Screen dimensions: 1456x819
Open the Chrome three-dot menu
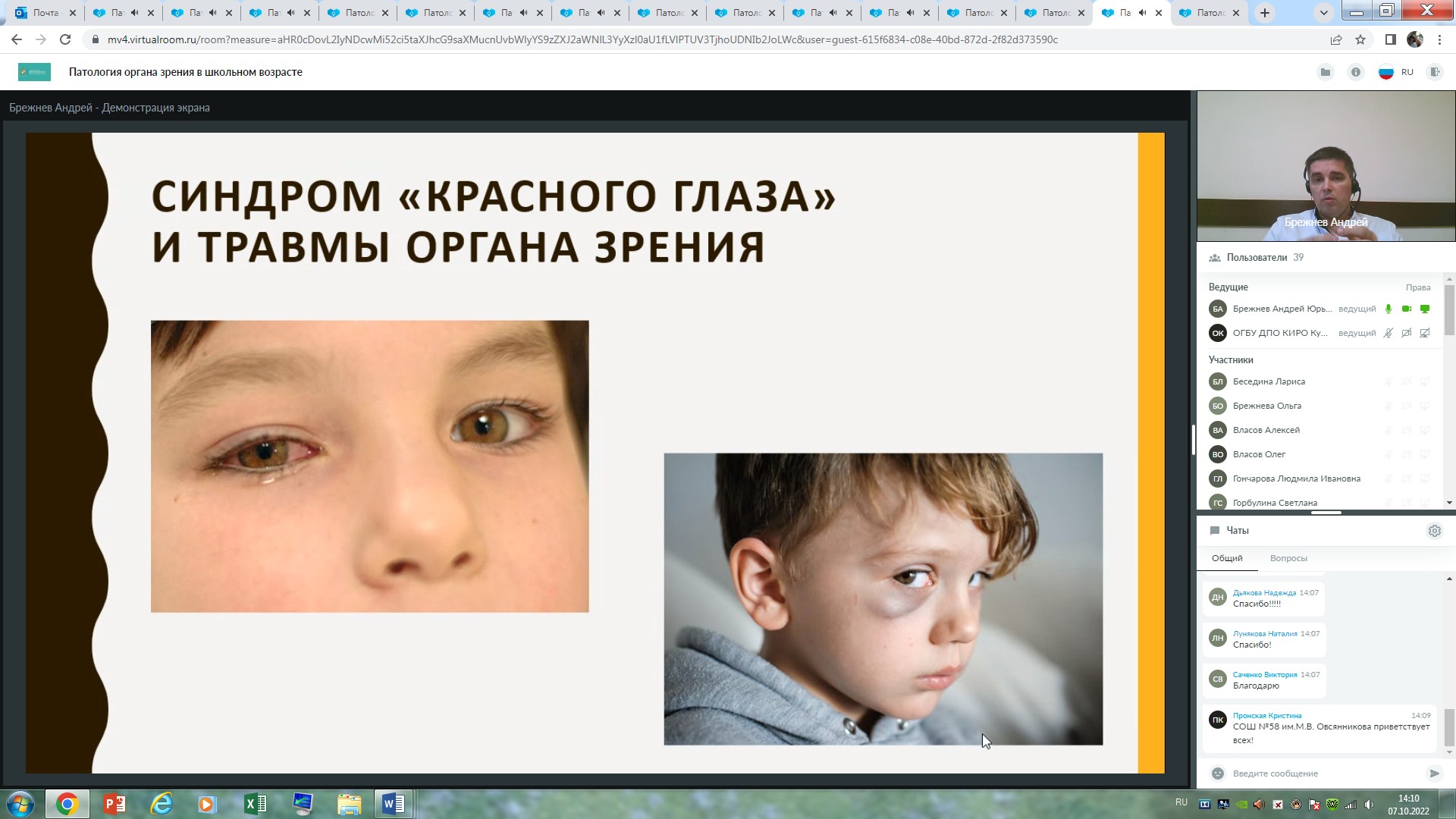click(1439, 39)
